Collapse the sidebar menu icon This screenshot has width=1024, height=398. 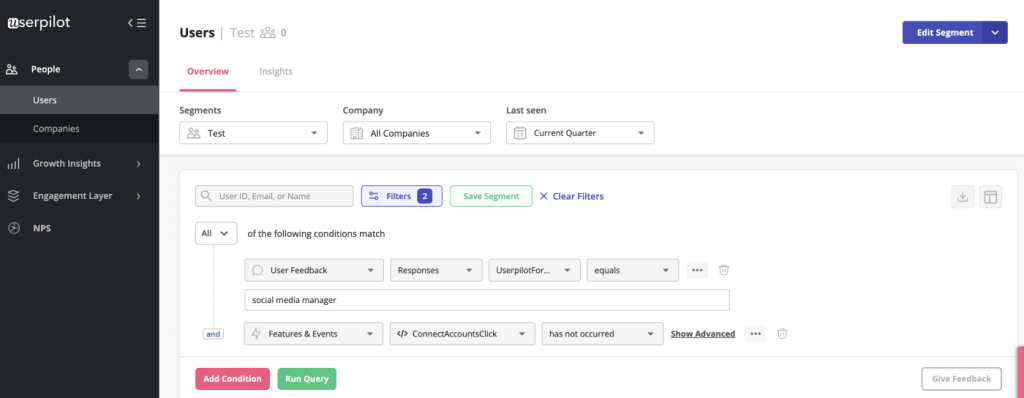(137, 23)
